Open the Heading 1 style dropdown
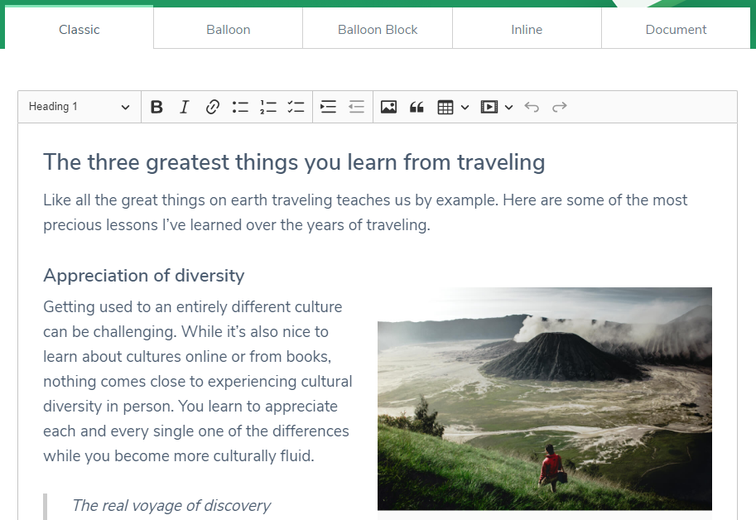Image resolution: width=756 pixels, height=520 pixels. pos(79,107)
